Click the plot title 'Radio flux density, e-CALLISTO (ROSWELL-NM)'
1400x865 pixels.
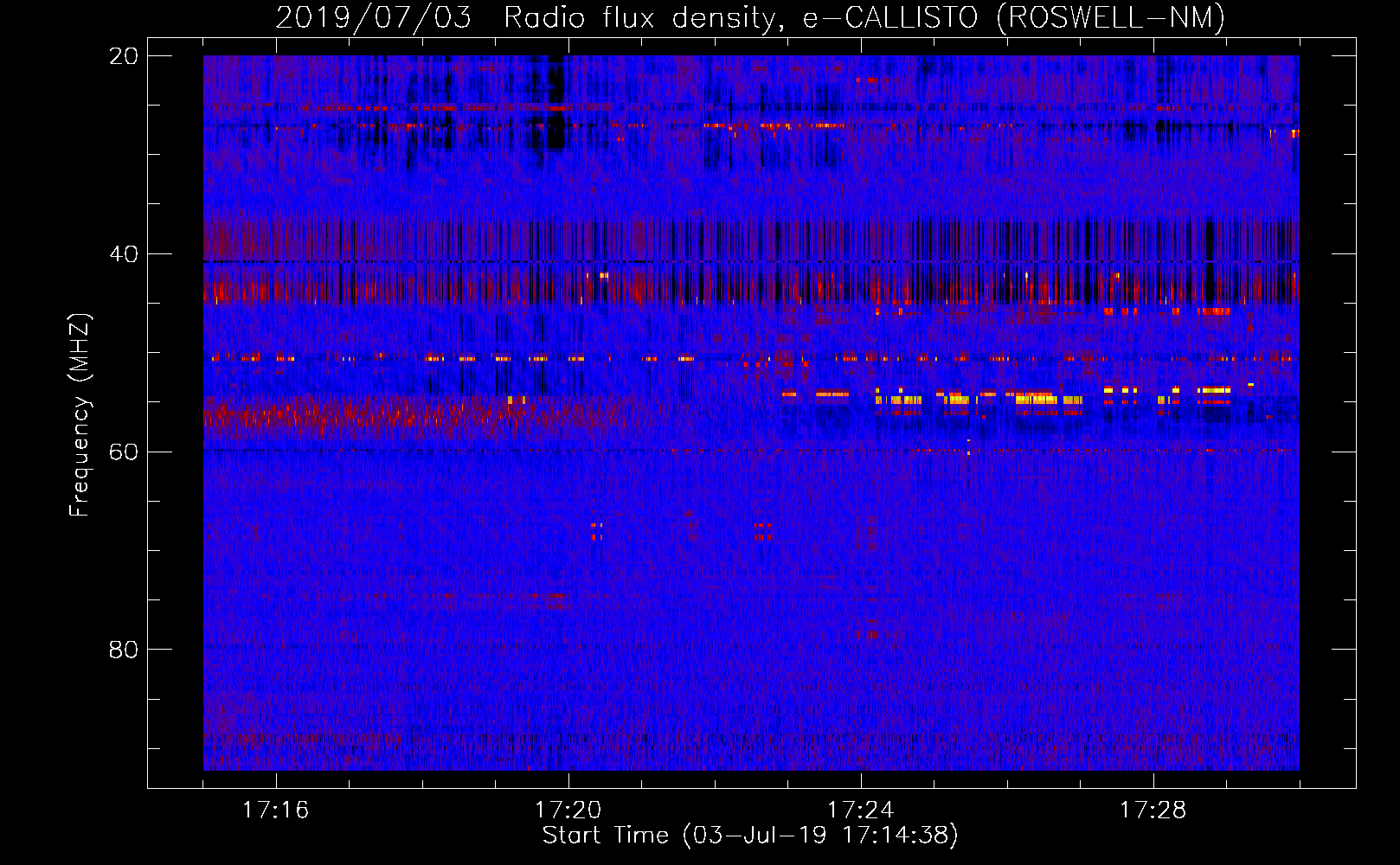point(864,17)
